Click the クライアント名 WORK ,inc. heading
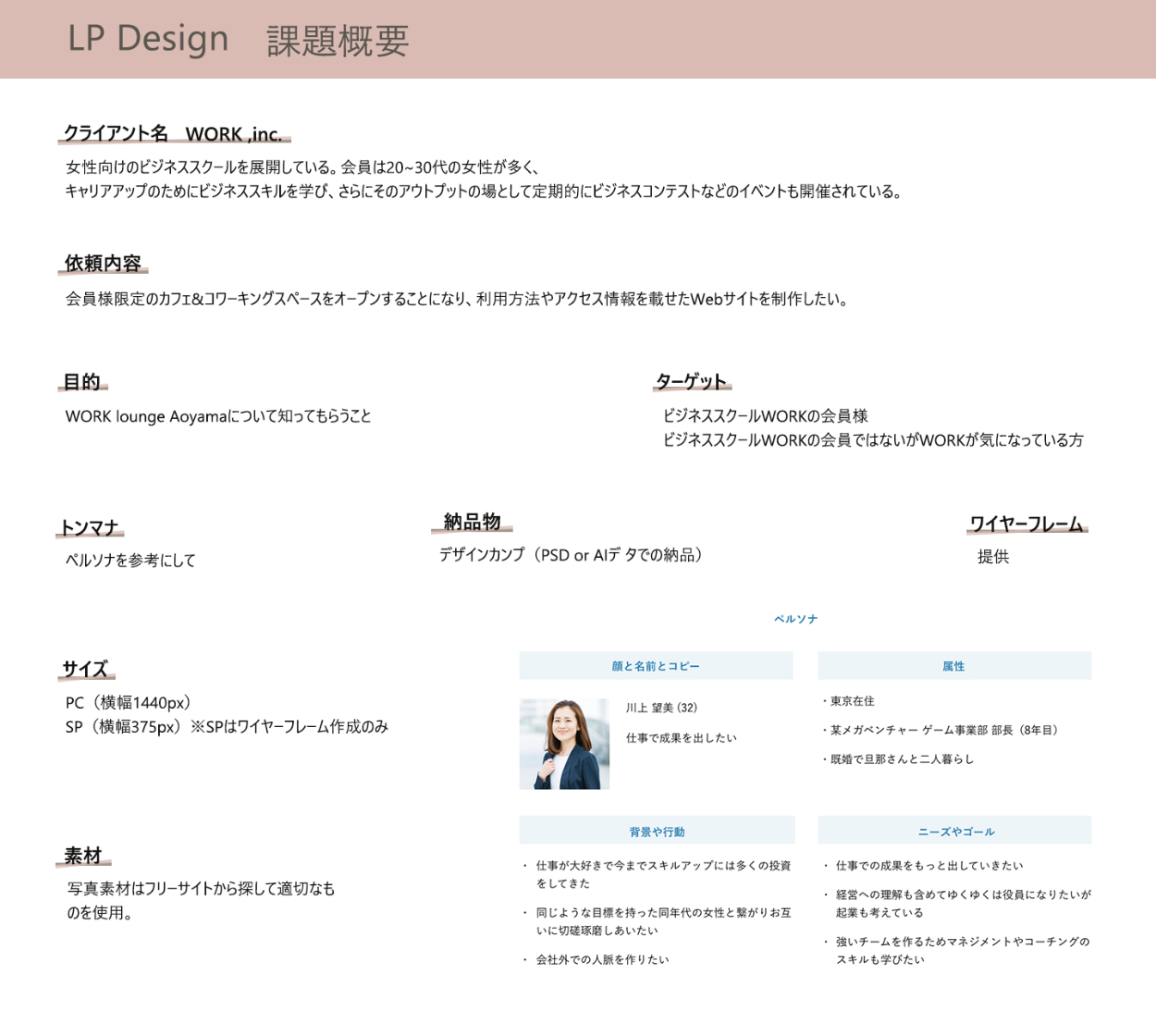1156x1036 pixels. 173,134
